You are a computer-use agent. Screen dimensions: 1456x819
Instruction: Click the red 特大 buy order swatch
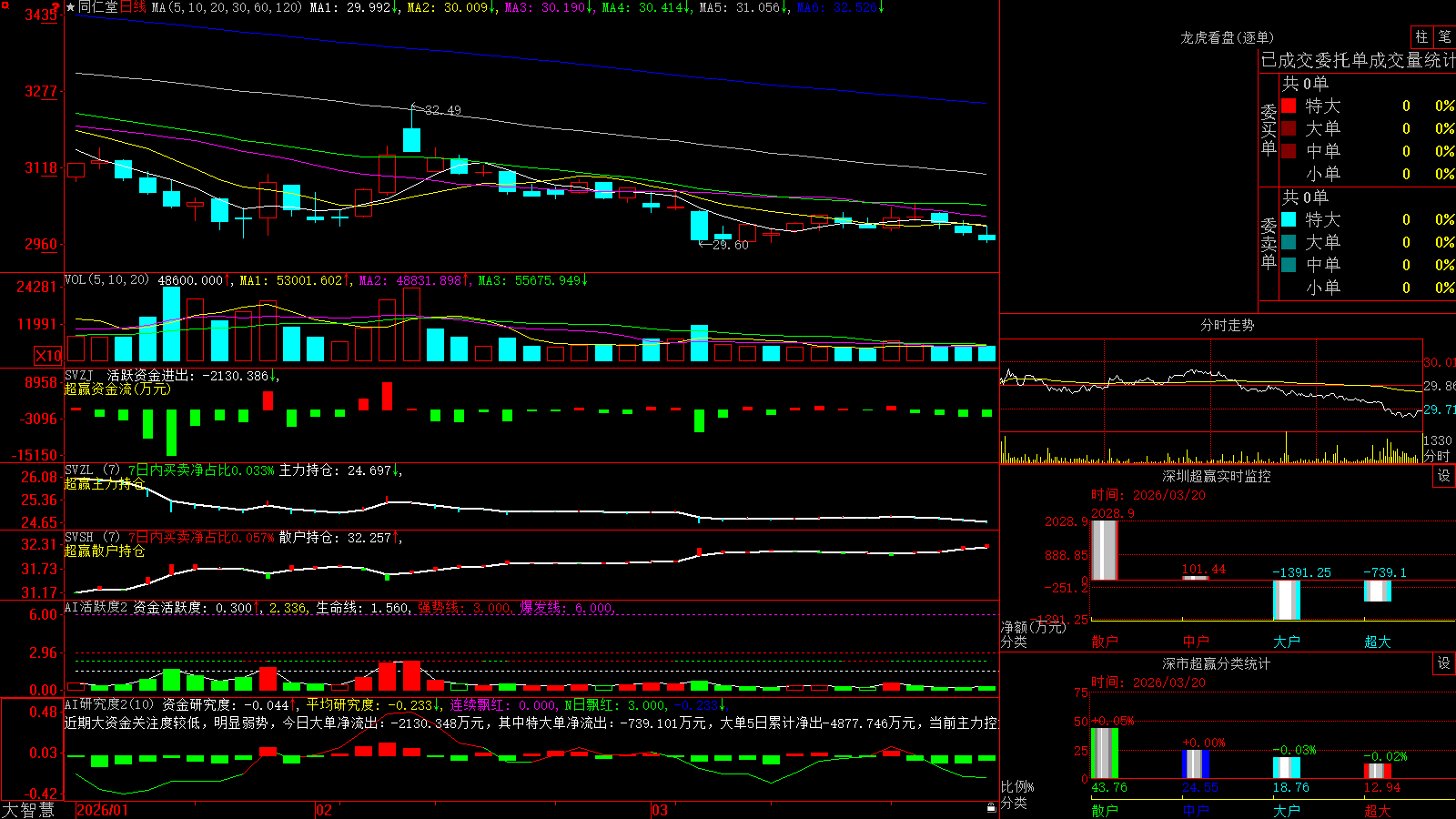click(1289, 106)
